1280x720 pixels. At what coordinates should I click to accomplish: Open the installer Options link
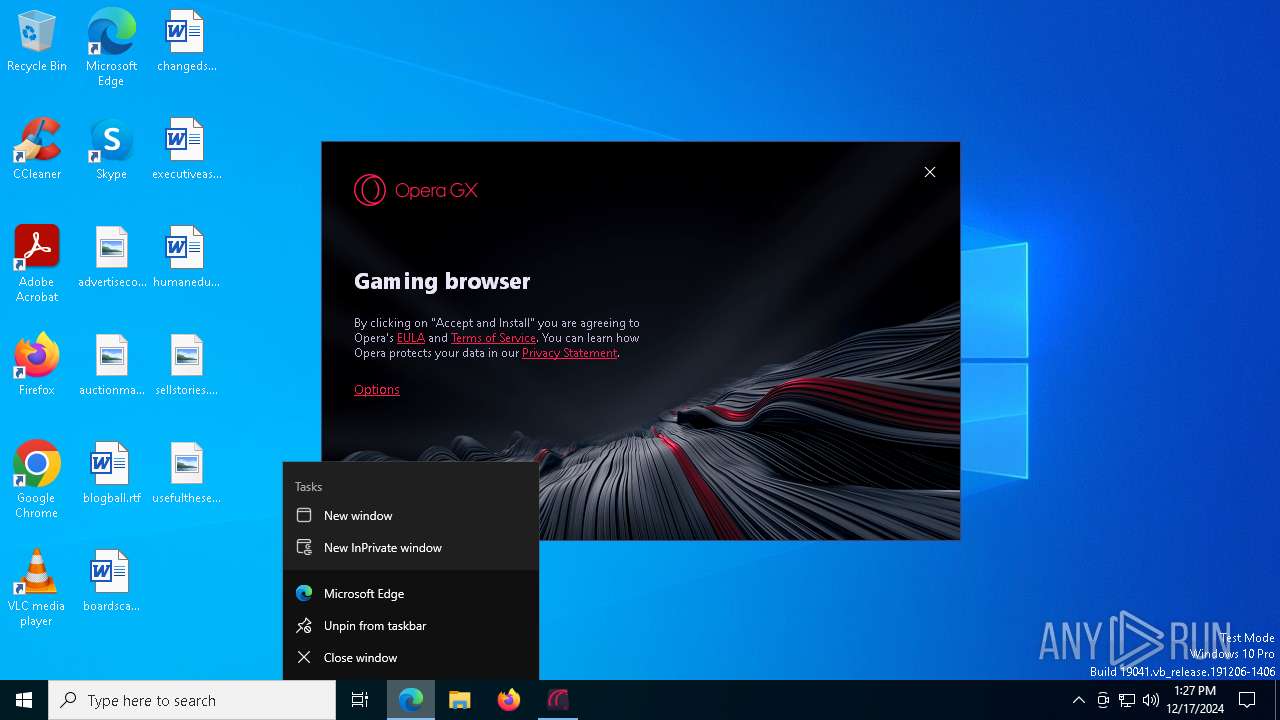point(377,390)
